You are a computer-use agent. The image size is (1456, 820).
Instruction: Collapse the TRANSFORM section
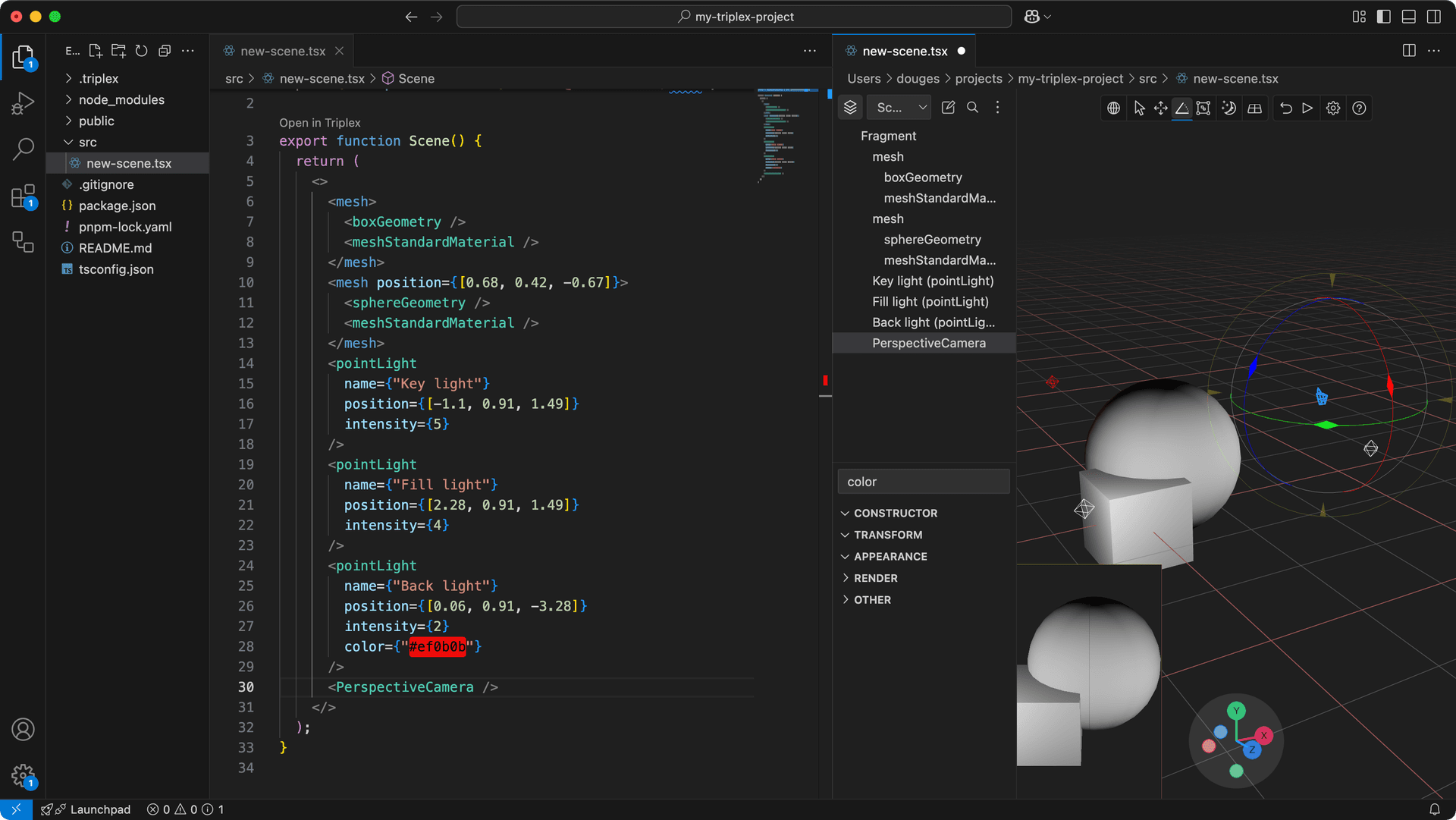pyautogui.click(x=888, y=535)
